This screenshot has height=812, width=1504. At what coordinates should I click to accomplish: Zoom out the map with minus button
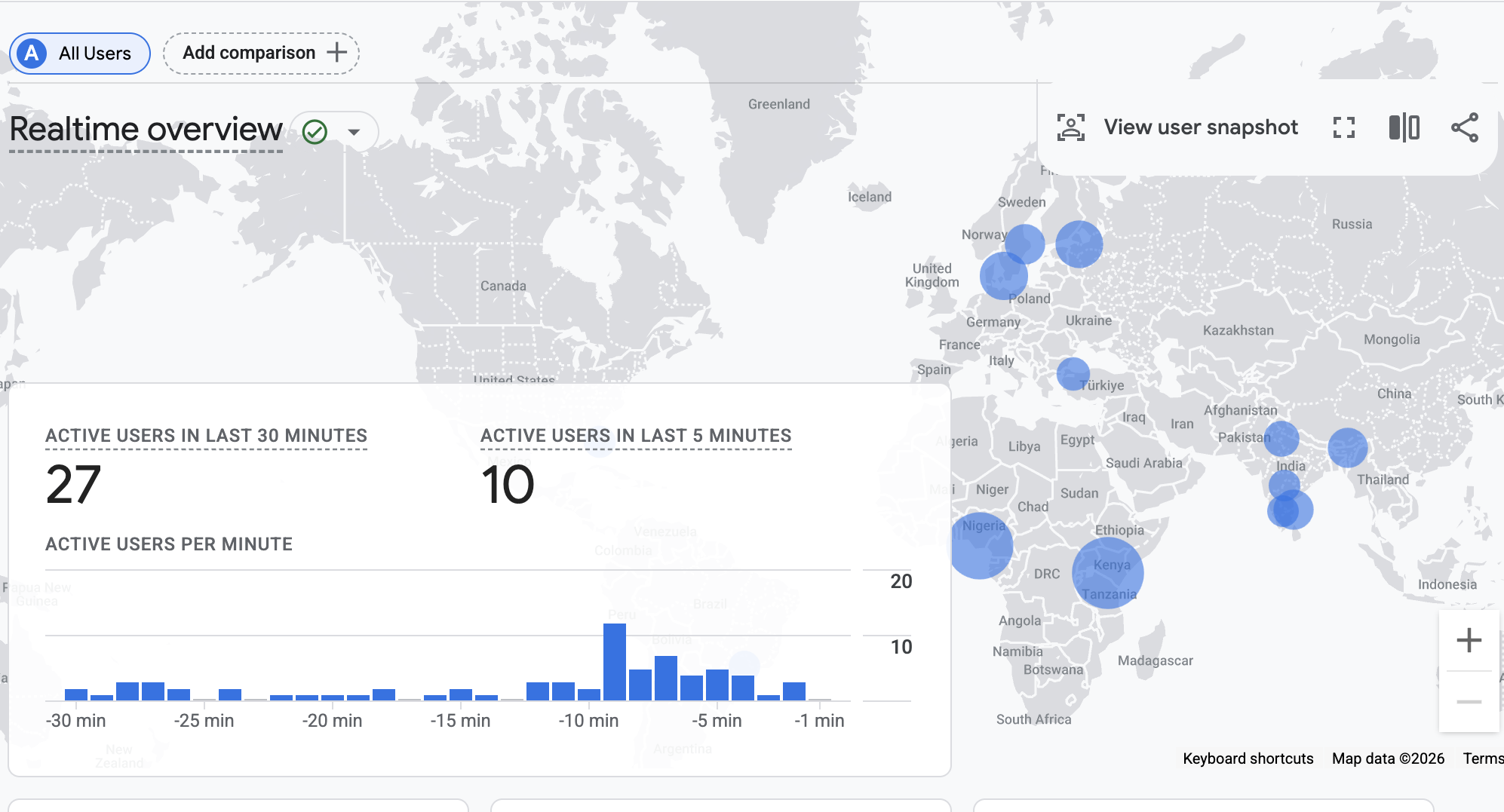1469,702
